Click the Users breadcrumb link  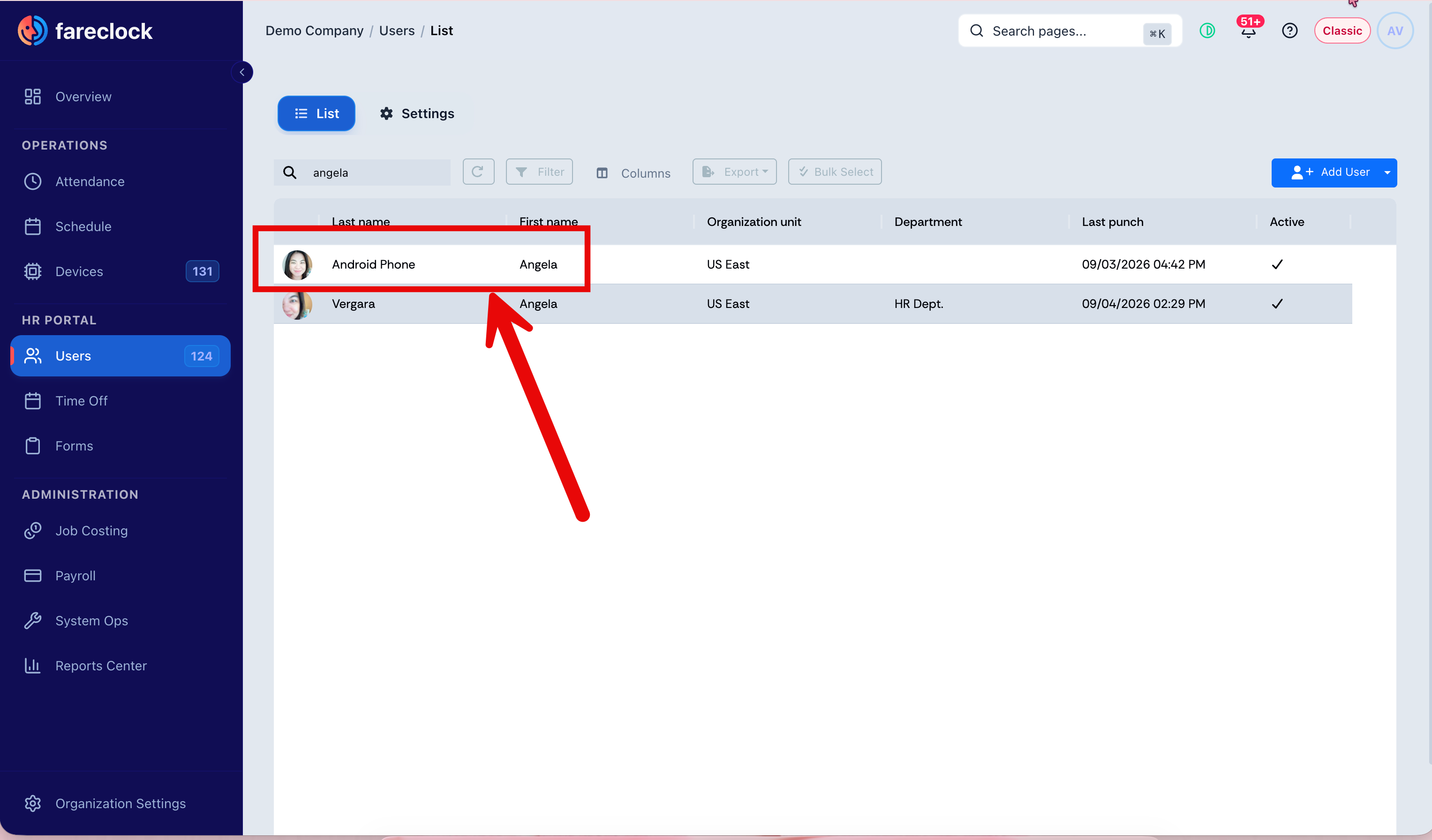(x=397, y=30)
